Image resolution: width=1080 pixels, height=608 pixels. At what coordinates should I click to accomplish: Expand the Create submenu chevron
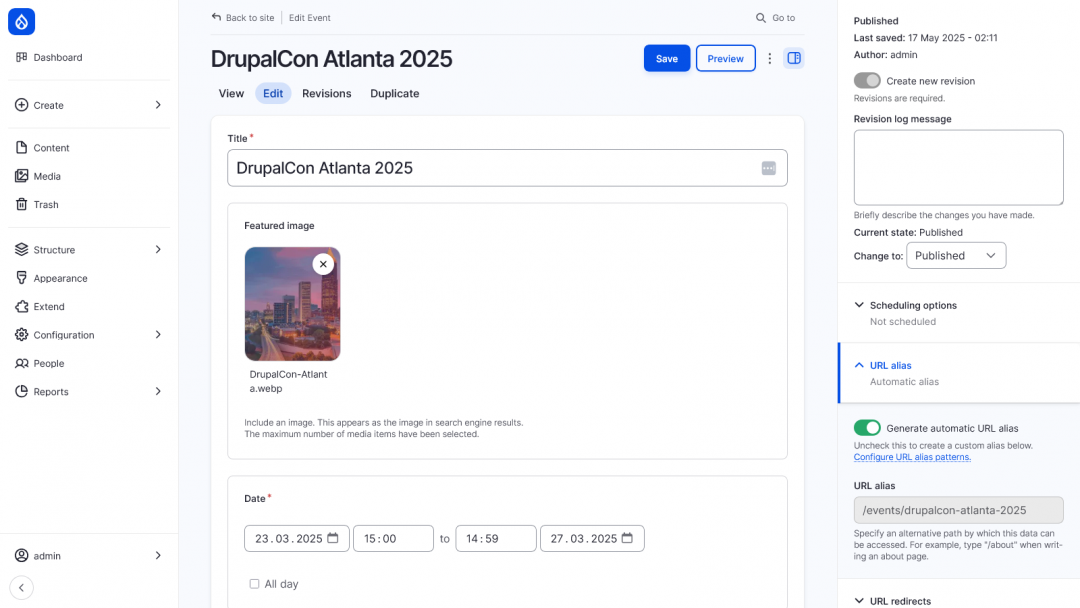(158, 105)
